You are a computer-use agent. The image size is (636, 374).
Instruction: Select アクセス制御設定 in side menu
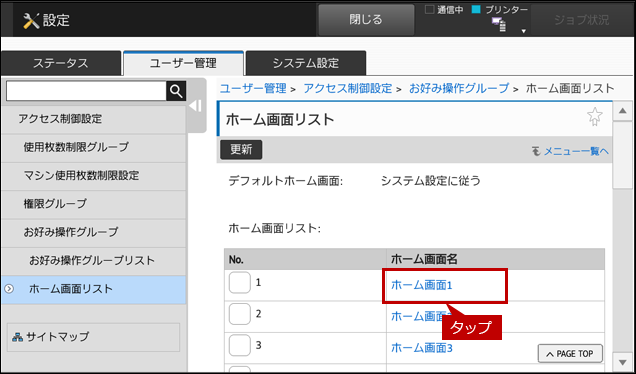(93, 119)
